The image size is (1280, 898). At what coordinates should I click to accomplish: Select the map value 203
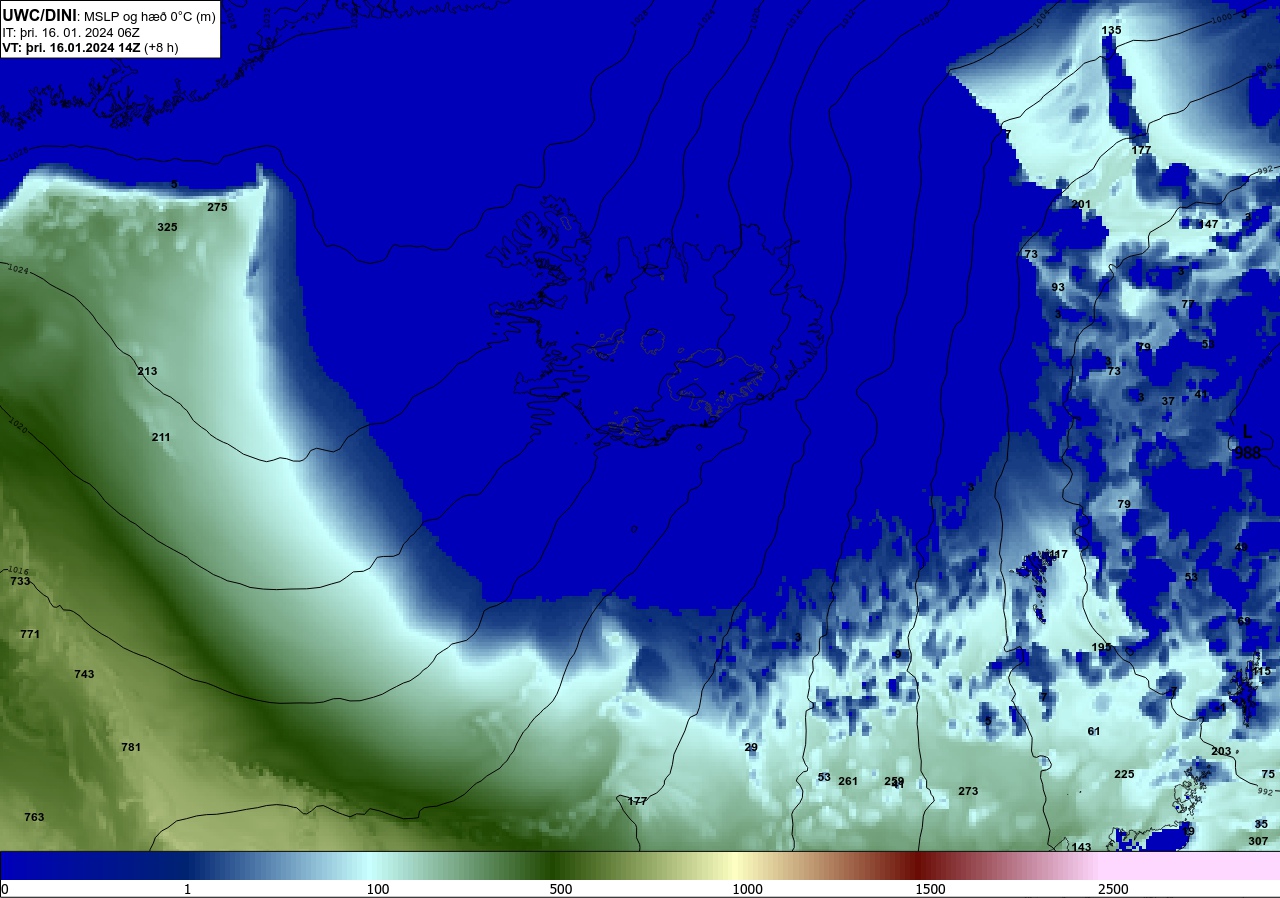tap(1221, 751)
